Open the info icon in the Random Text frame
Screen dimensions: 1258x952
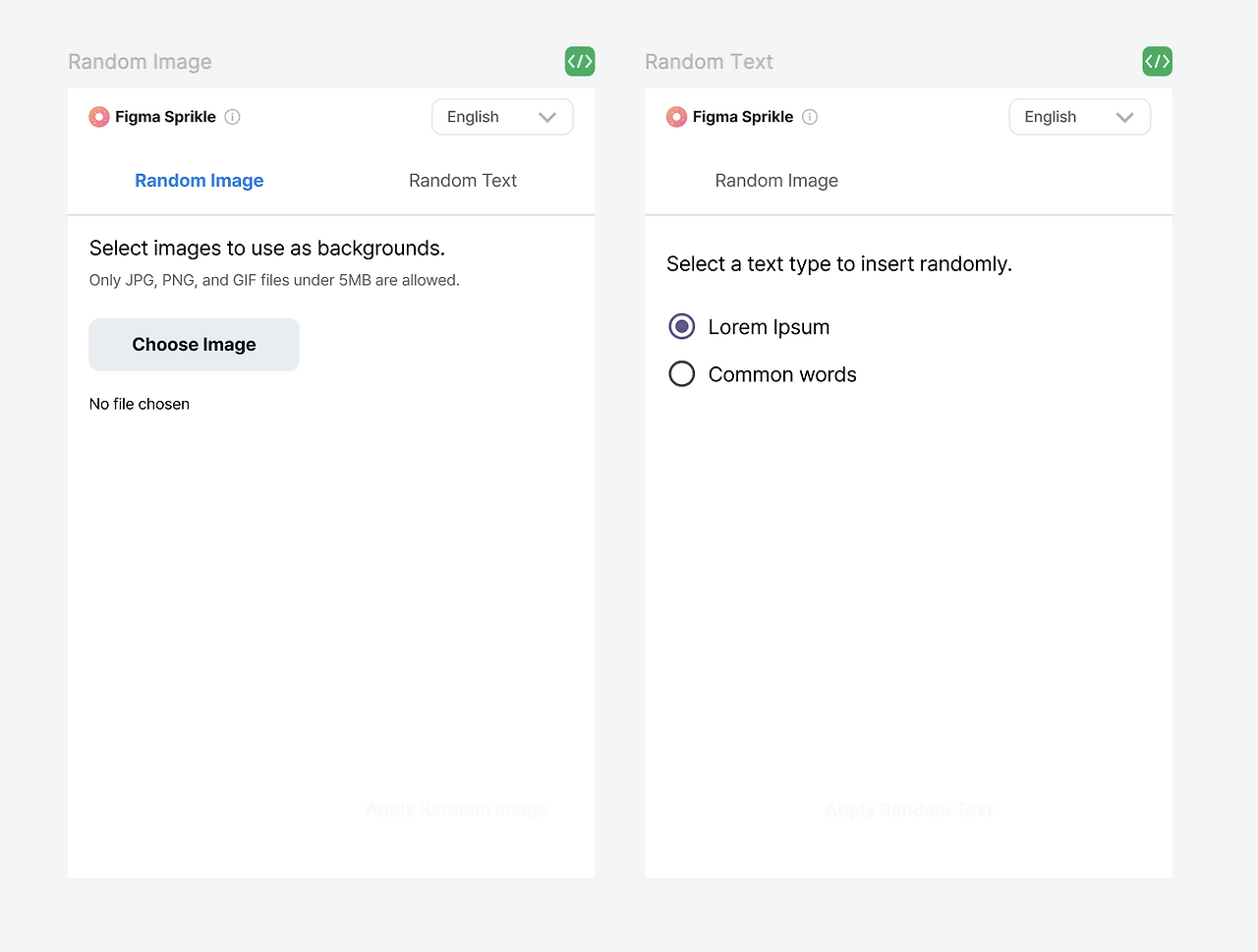[810, 117]
